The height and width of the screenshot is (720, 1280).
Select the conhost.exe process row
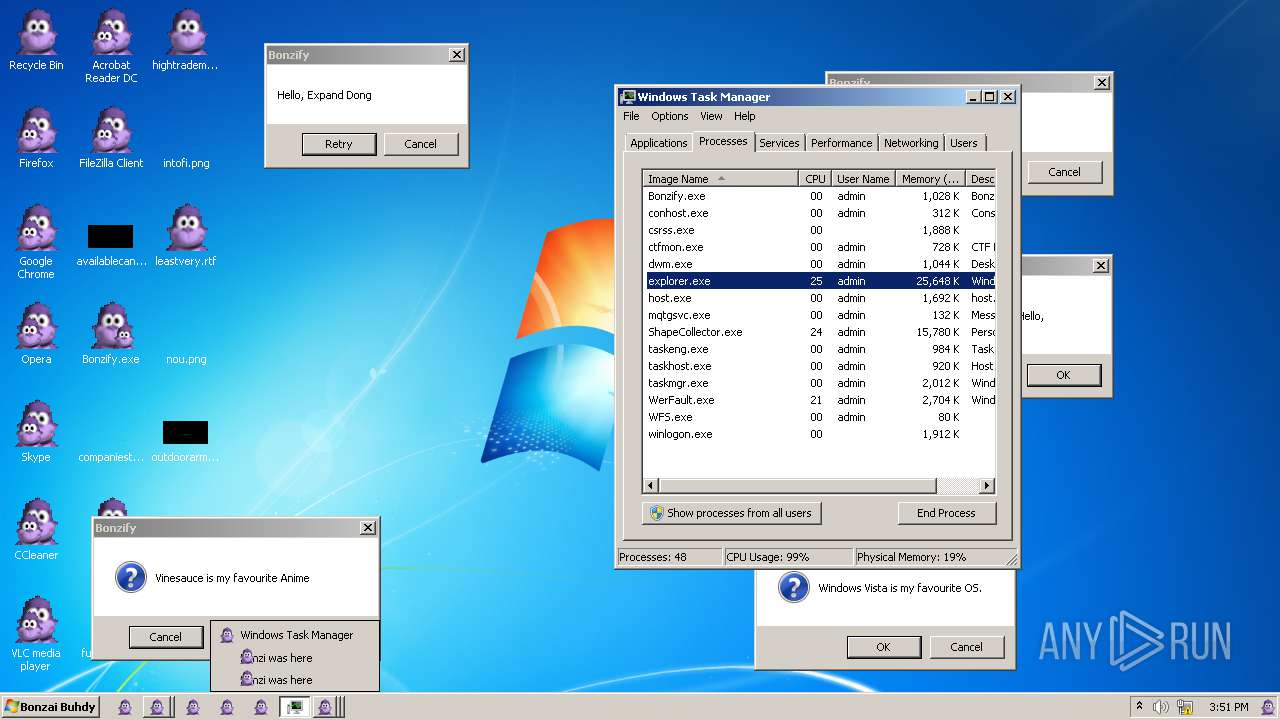(819, 213)
